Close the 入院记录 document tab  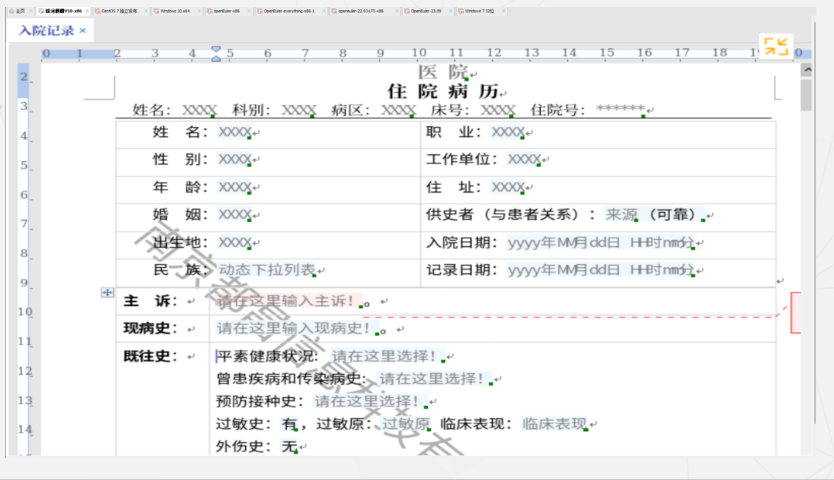tap(83, 31)
